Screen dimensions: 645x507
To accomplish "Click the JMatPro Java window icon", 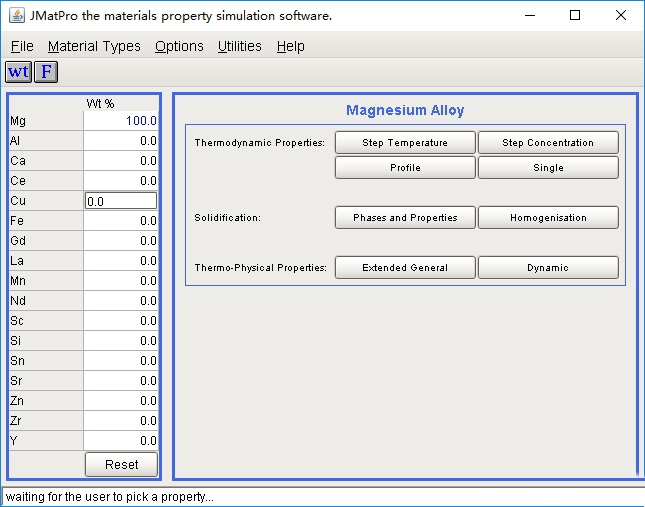I will (x=17, y=16).
